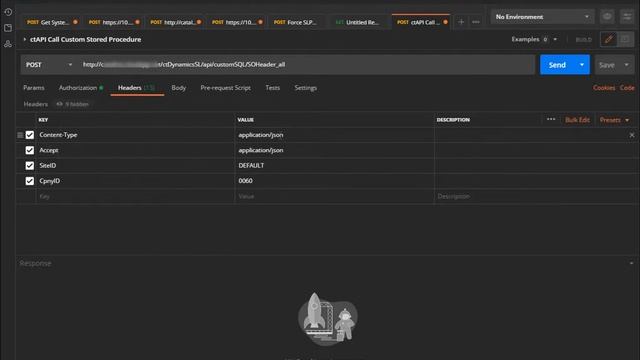This screenshot has width=640, height=360.
Task: Click the request title ctAPI Call Custom Stored Procedure
Action: pyautogui.click(x=85, y=39)
